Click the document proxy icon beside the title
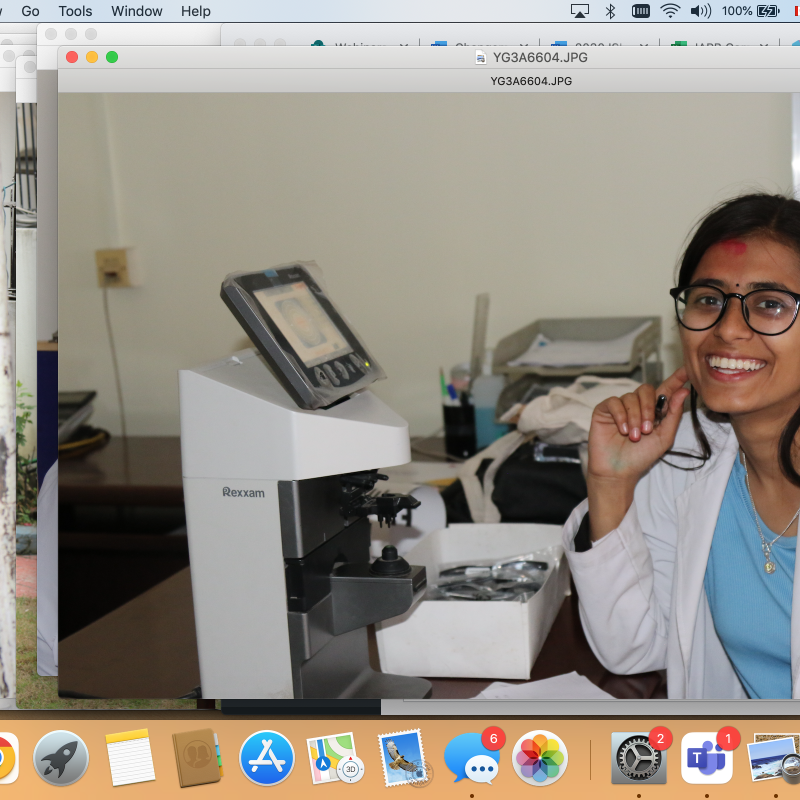This screenshot has height=800, width=800. (480, 57)
